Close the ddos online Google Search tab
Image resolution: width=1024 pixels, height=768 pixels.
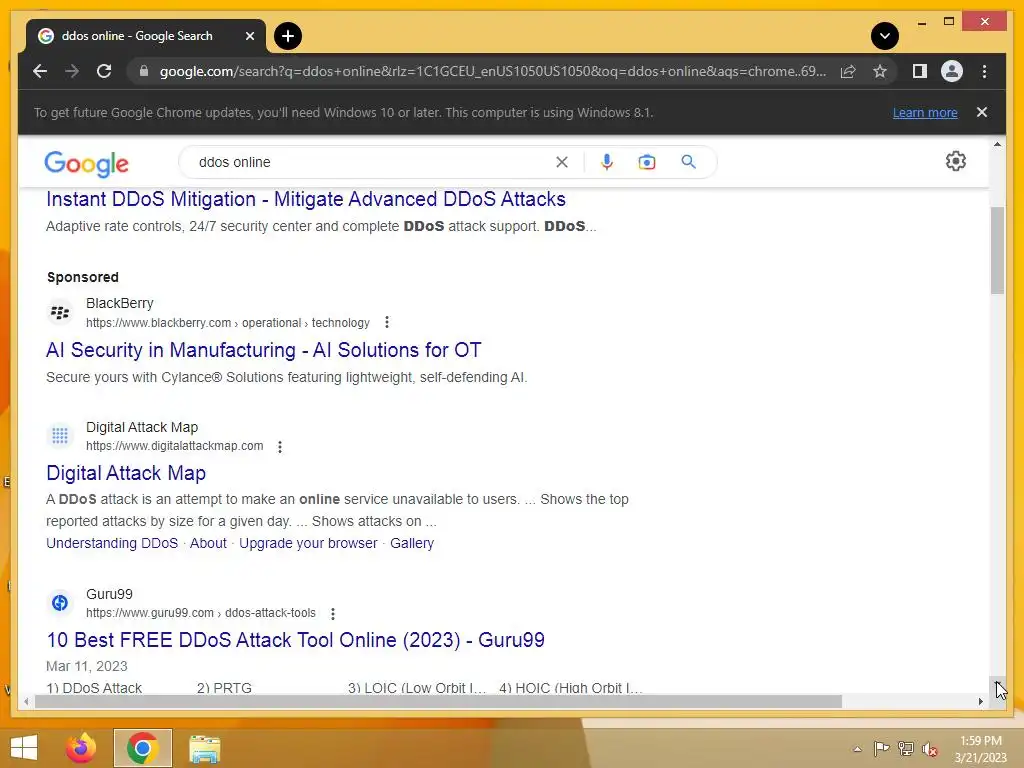point(249,36)
